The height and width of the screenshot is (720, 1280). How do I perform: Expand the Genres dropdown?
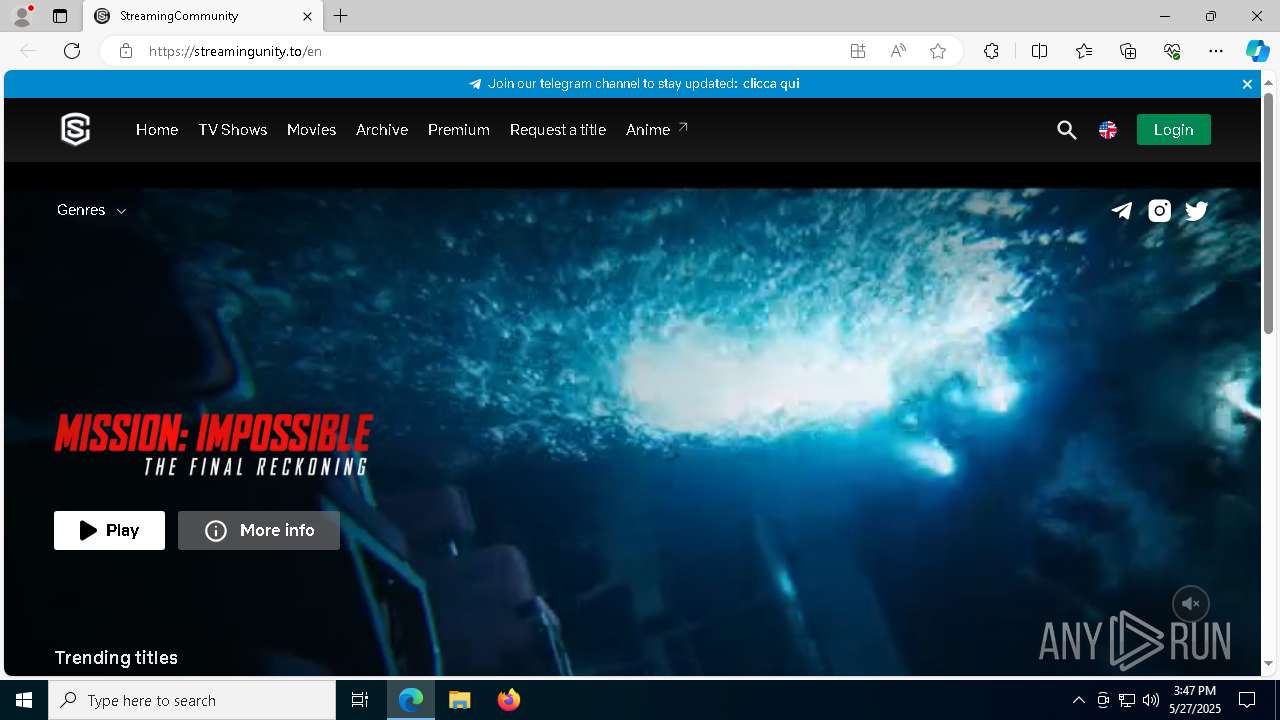pos(91,210)
